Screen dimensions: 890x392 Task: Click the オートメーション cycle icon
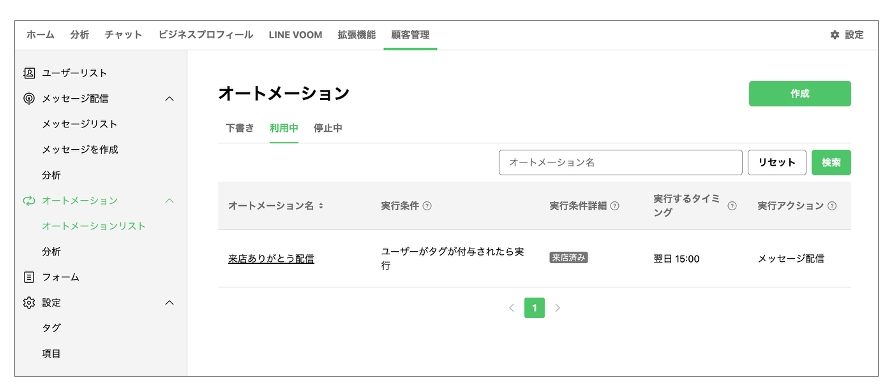click(28, 201)
